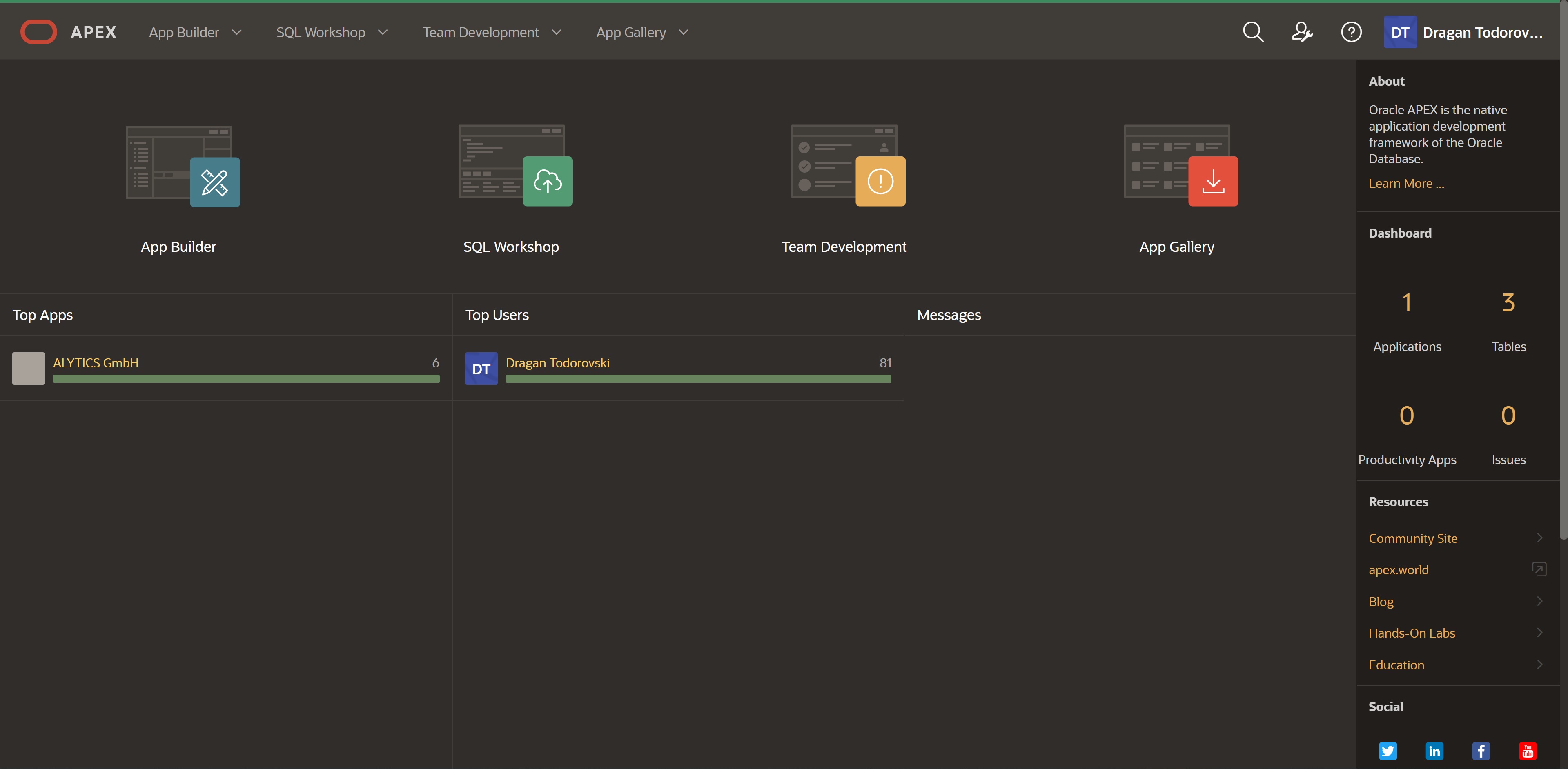The image size is (1568, 769).
Task: Select App Gallery in the top navigation
Action: [631, 32]
